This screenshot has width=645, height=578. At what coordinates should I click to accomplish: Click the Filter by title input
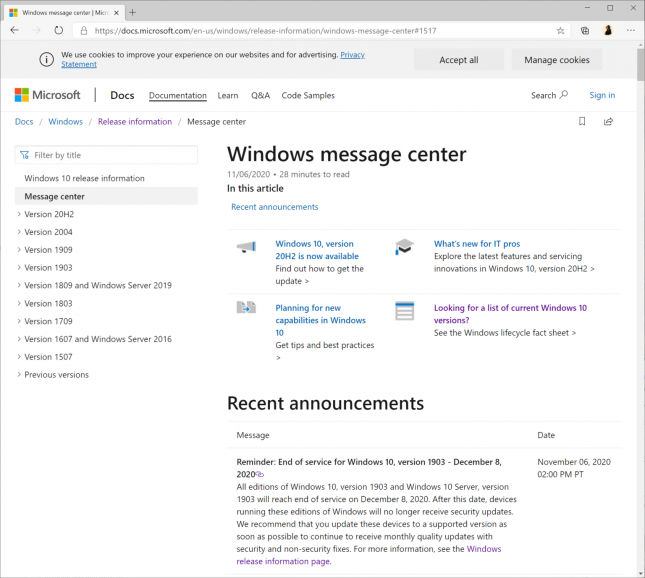pyautogui.click(x=106, y=155)
